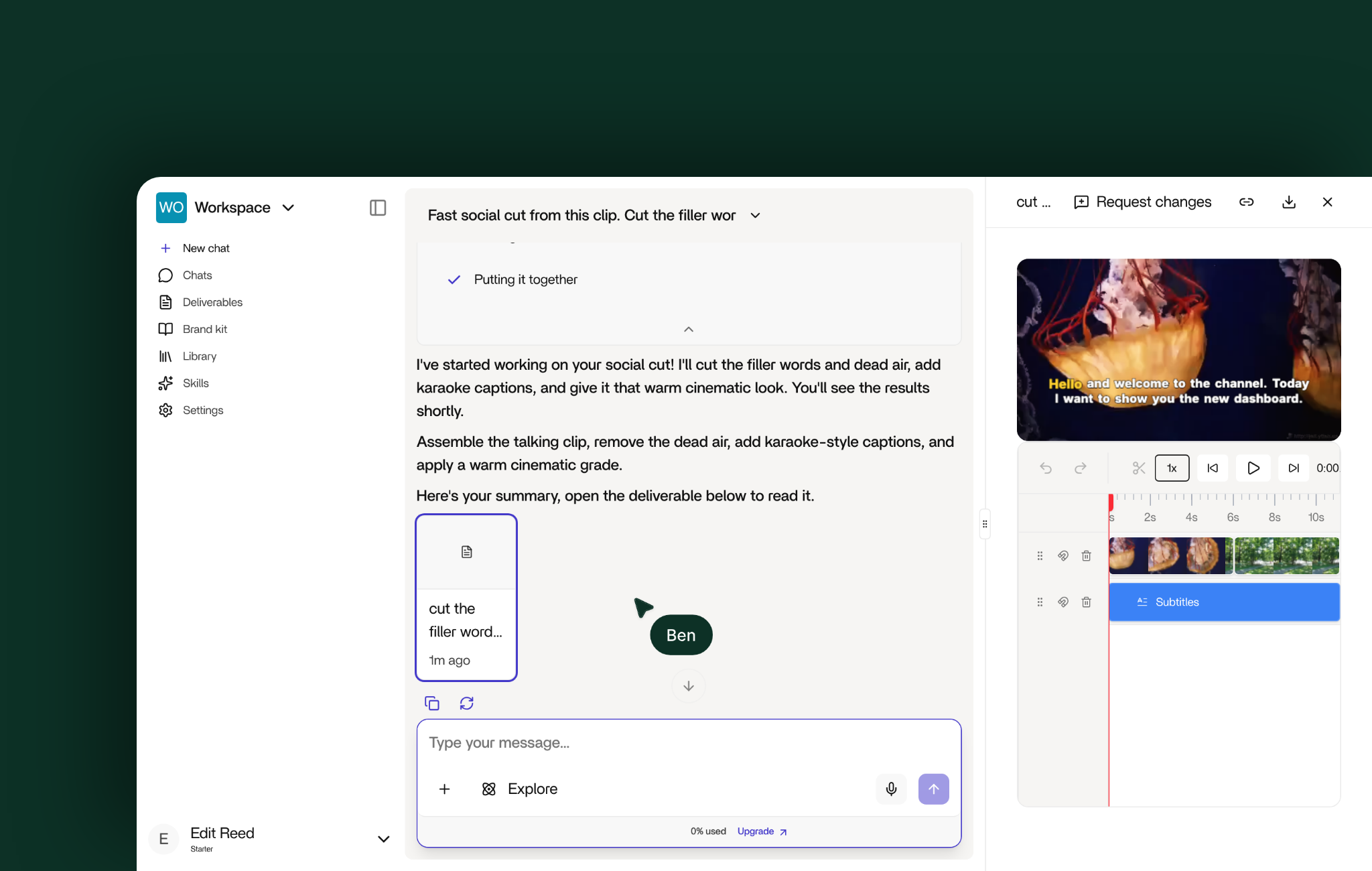Image resolution: width=1372 pixels, height=871 pixels.
Task: Open Skills in the sidebar
Action: point(184,383)
